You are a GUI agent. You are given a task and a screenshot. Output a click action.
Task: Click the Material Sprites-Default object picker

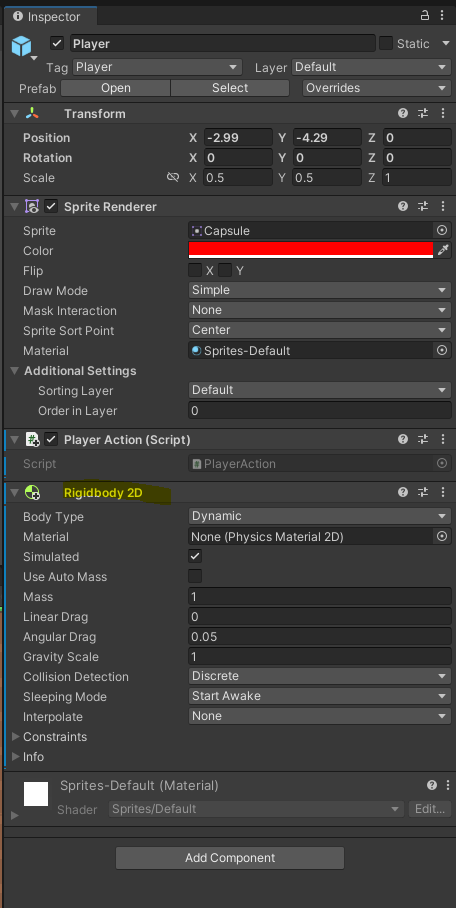coord(442,350)
